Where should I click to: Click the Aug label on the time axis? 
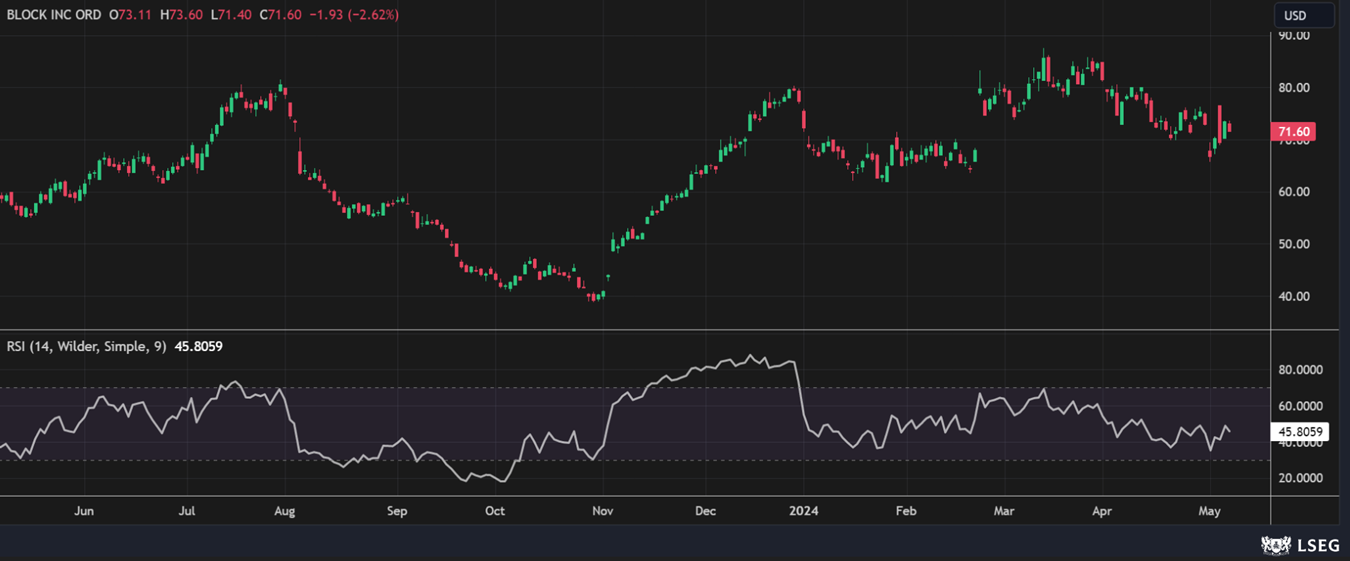click(285, 511)
